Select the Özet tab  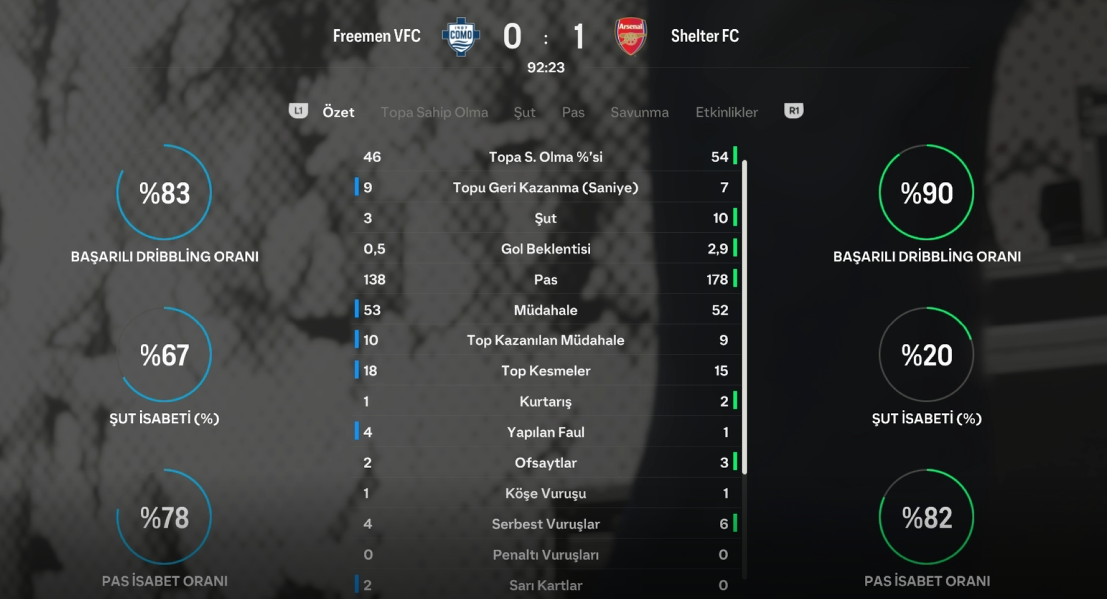(338, 112)
